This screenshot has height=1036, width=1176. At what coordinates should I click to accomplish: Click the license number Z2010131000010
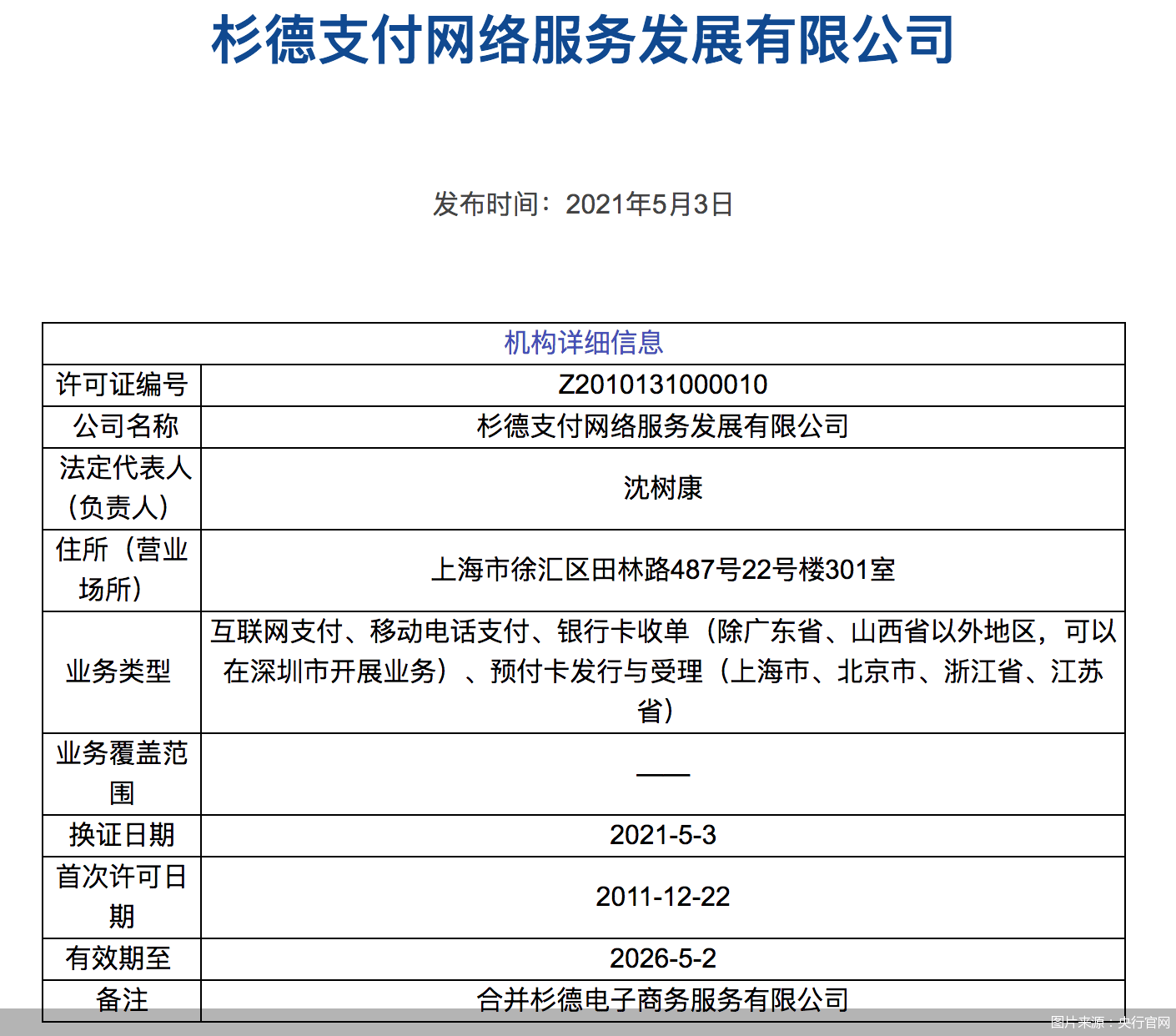(662, 385)
